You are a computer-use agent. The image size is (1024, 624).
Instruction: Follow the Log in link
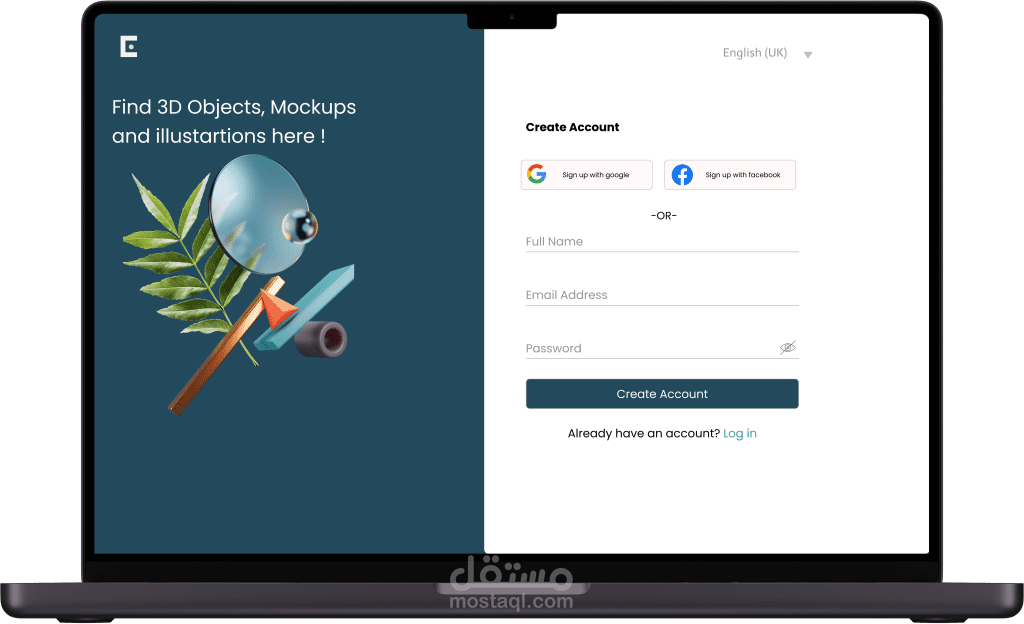[739, 433]
